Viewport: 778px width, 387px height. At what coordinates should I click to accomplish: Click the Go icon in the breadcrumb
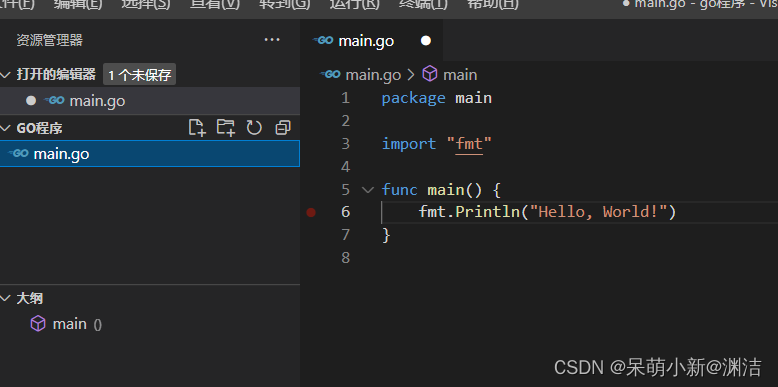[x=330, y=74]
